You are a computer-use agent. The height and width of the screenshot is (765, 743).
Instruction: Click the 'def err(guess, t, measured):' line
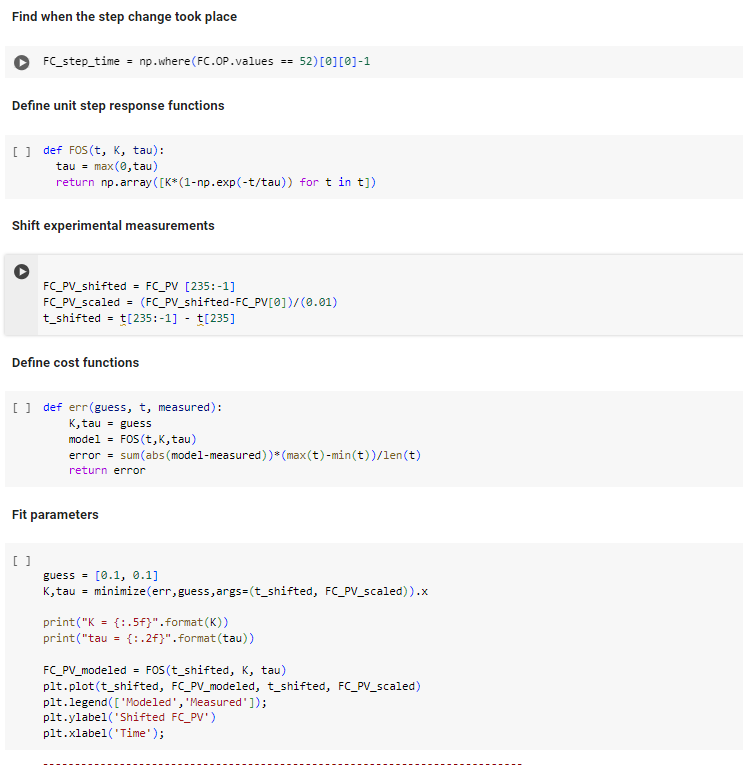click(x=132, y=407)
